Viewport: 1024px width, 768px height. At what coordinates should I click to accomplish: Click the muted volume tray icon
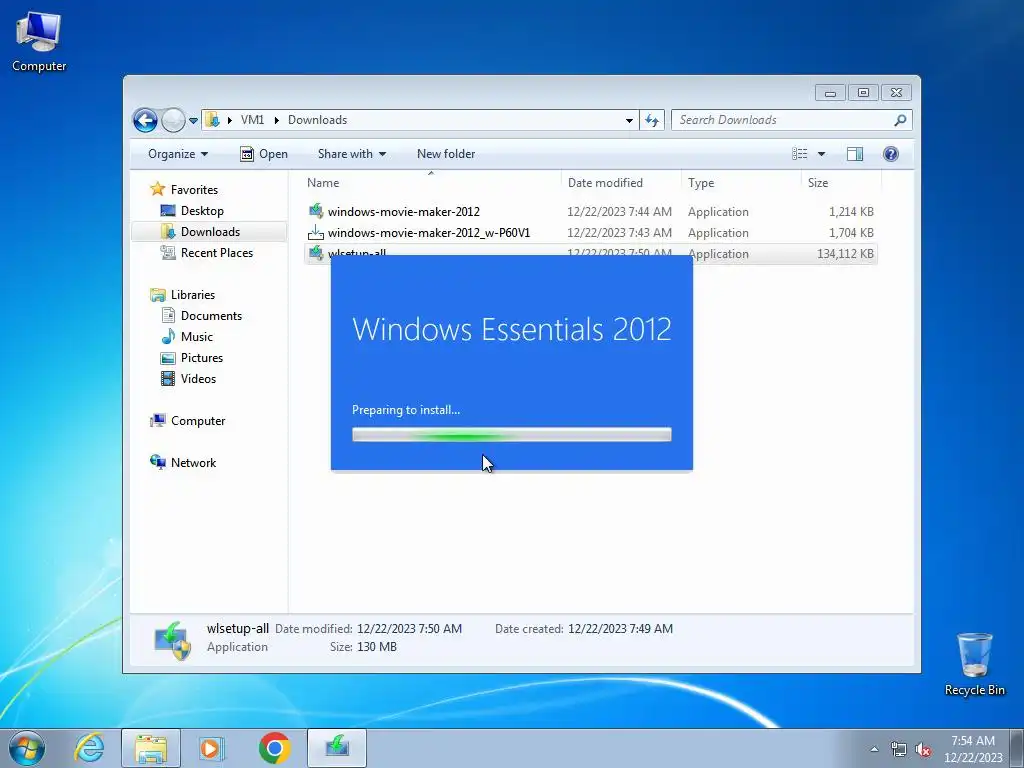coord(923,749)
